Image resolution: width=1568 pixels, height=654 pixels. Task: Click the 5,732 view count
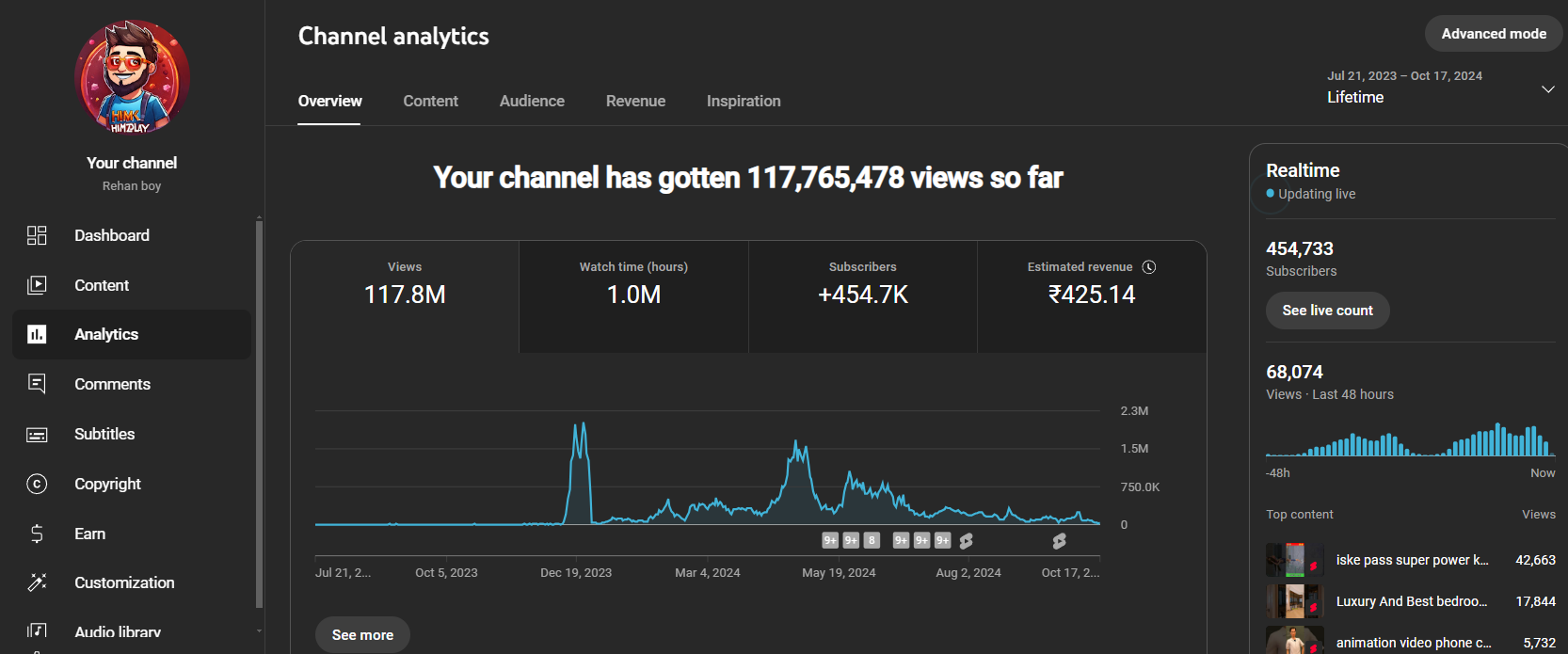(1540, 643)
